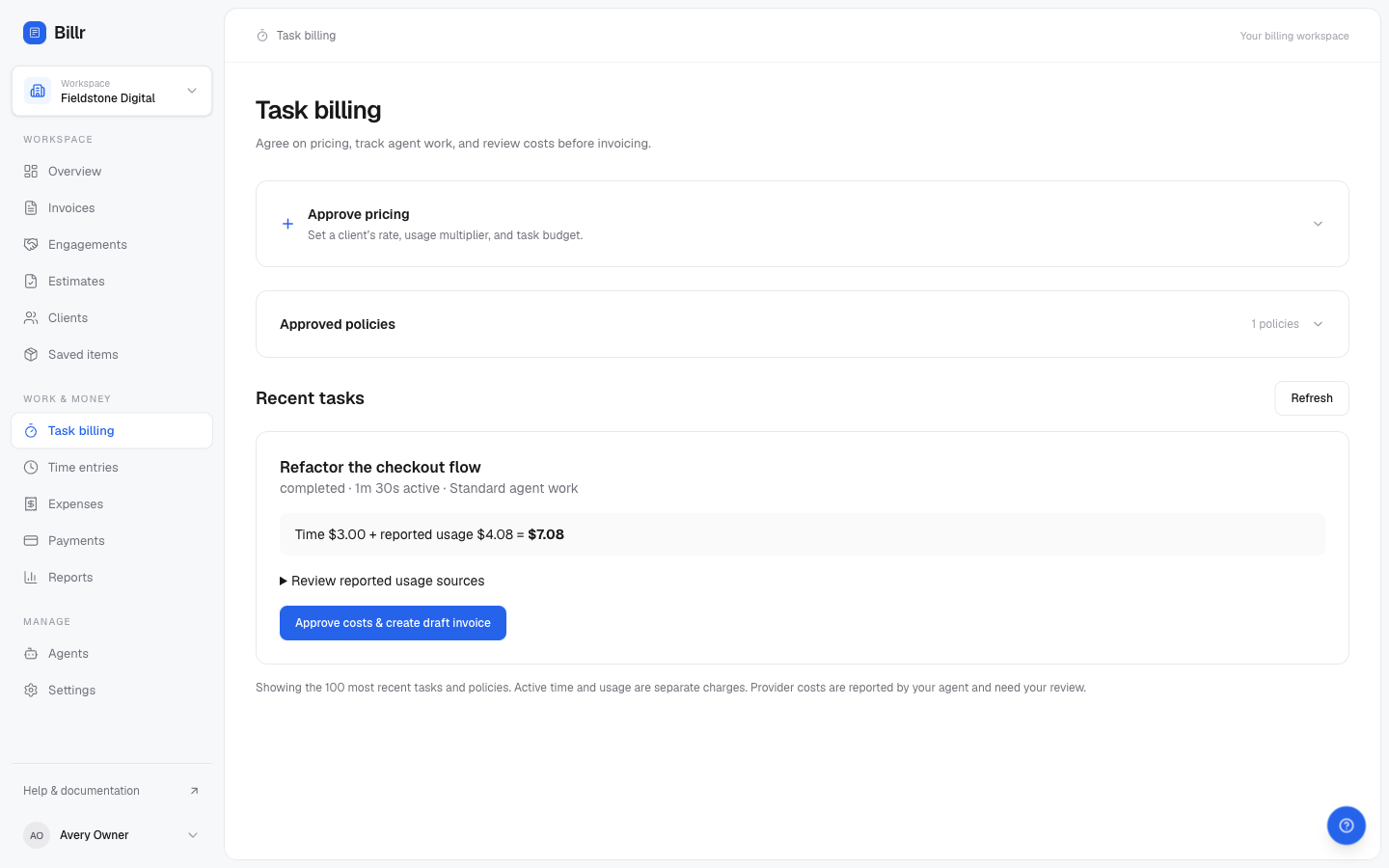Click the Saved items box icon
Image resolution: width=1389 pixels, height=868 pixels.
tap(31, 355)
